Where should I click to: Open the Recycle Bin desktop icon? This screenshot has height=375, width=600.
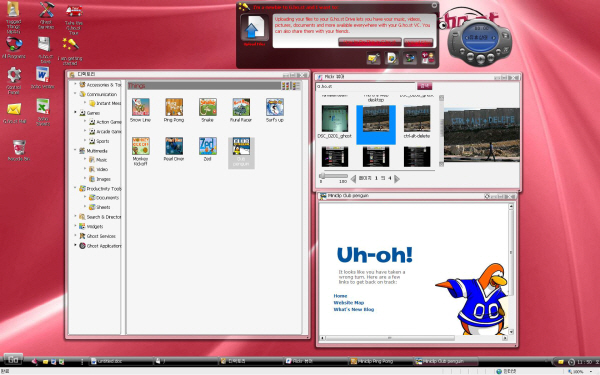[18, 147]
